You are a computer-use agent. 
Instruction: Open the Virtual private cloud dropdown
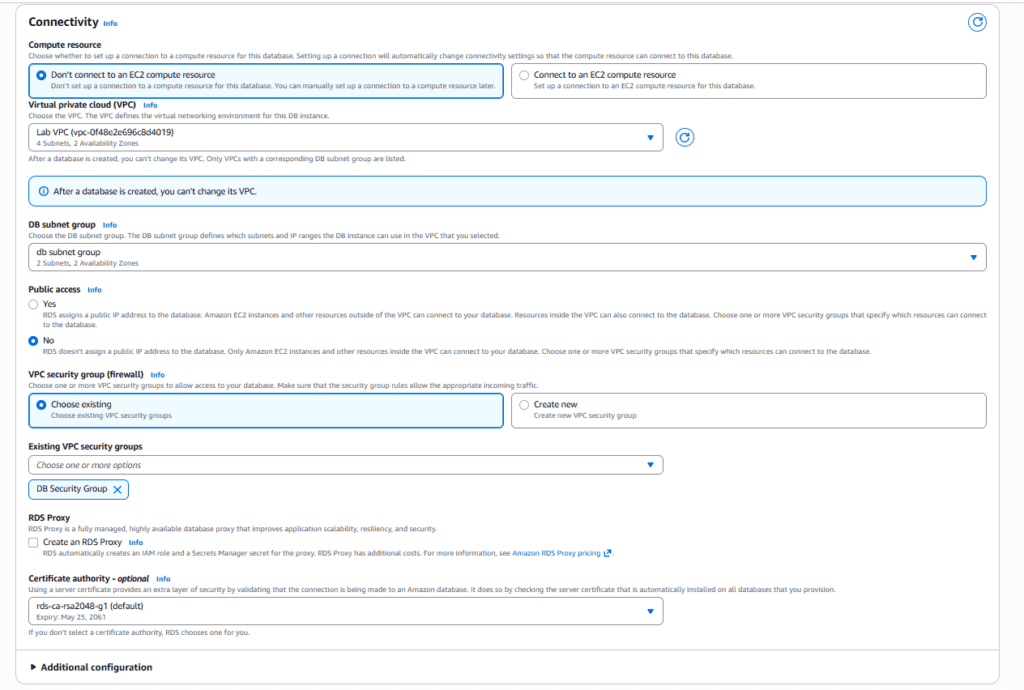345,138
